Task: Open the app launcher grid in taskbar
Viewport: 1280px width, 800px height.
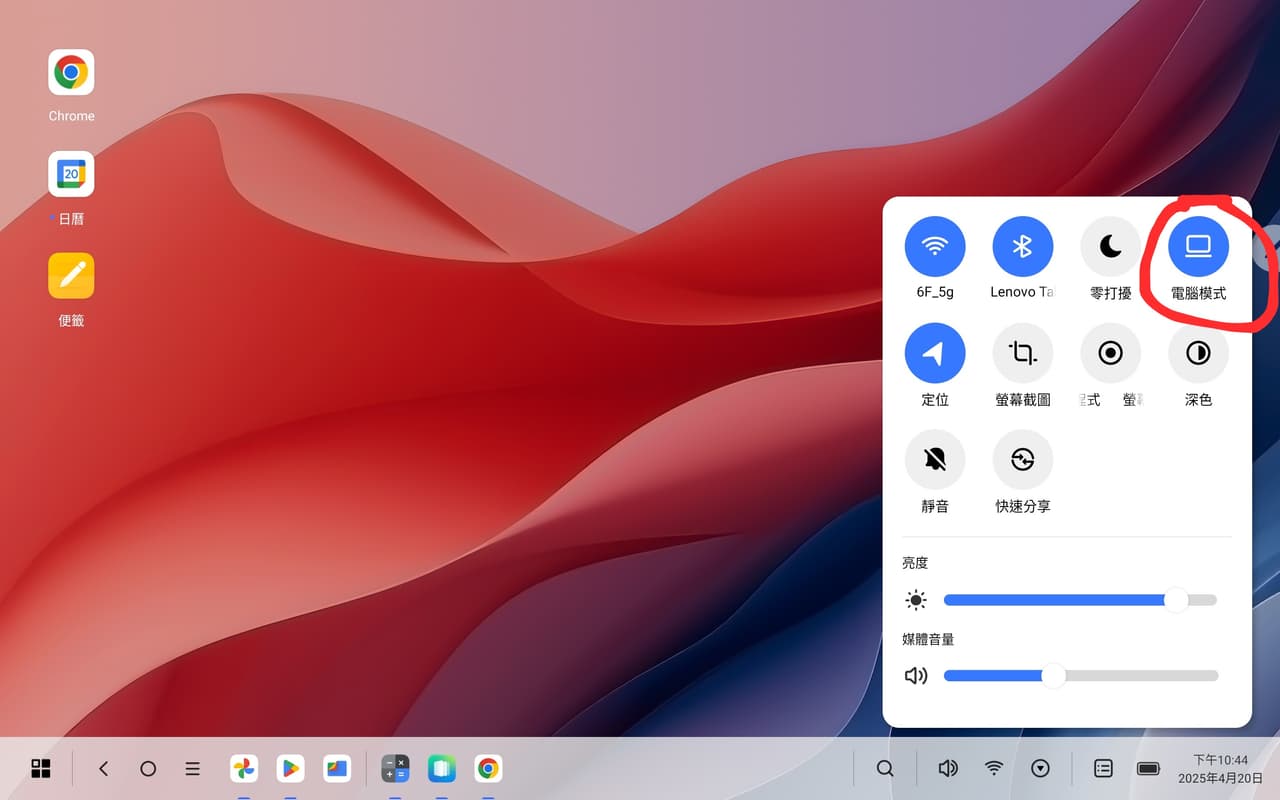Action: click(41, 768)
